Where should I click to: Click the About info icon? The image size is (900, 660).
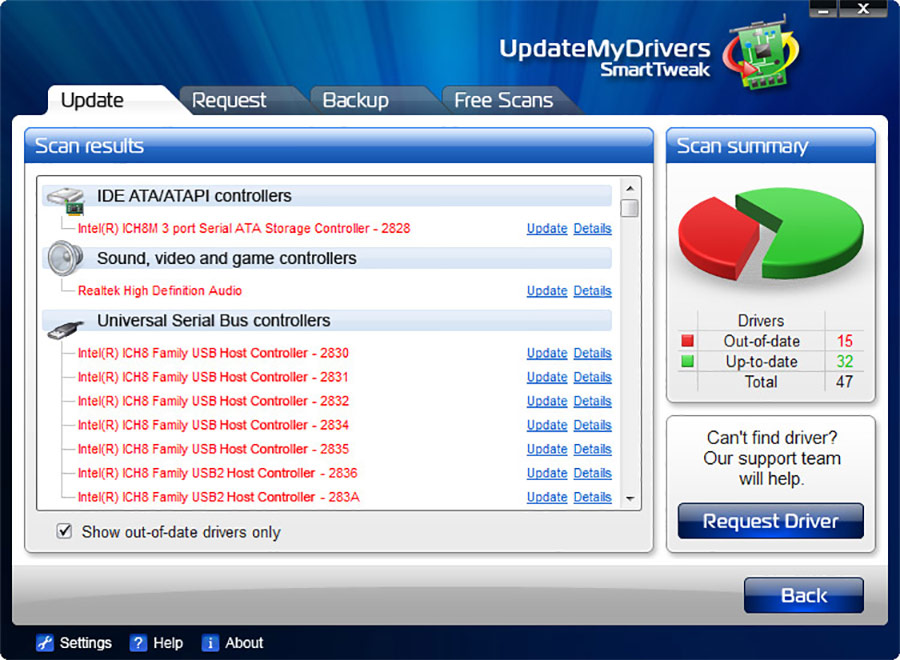[210, 643]
